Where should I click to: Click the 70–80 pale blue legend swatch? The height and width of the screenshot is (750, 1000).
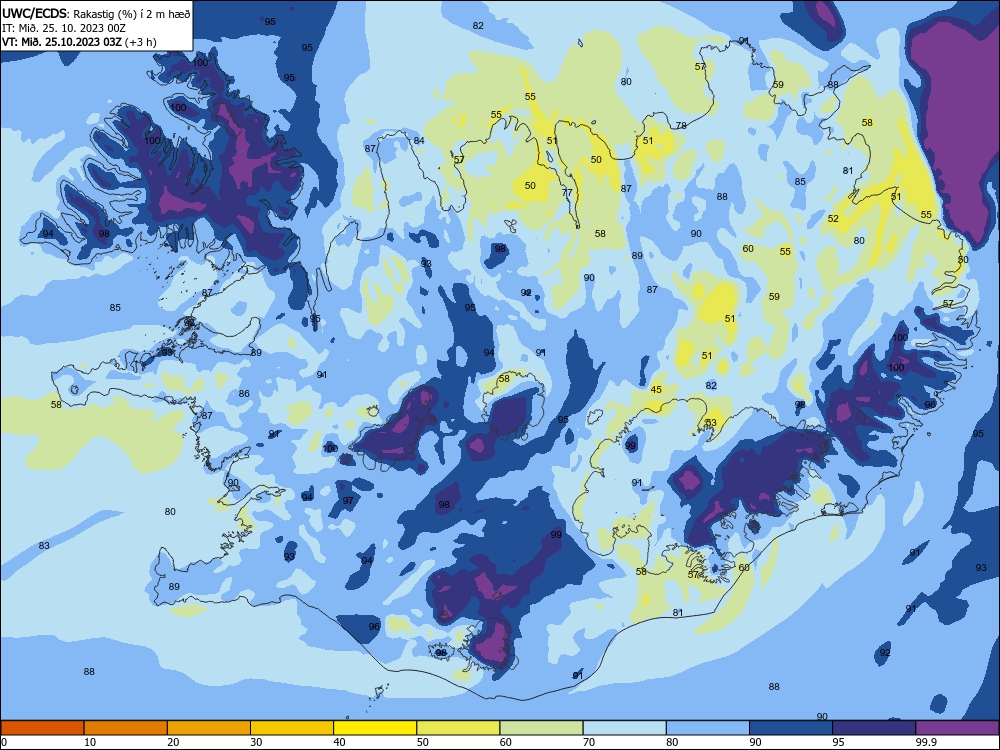pyautogui.click(x=624, y=728)
